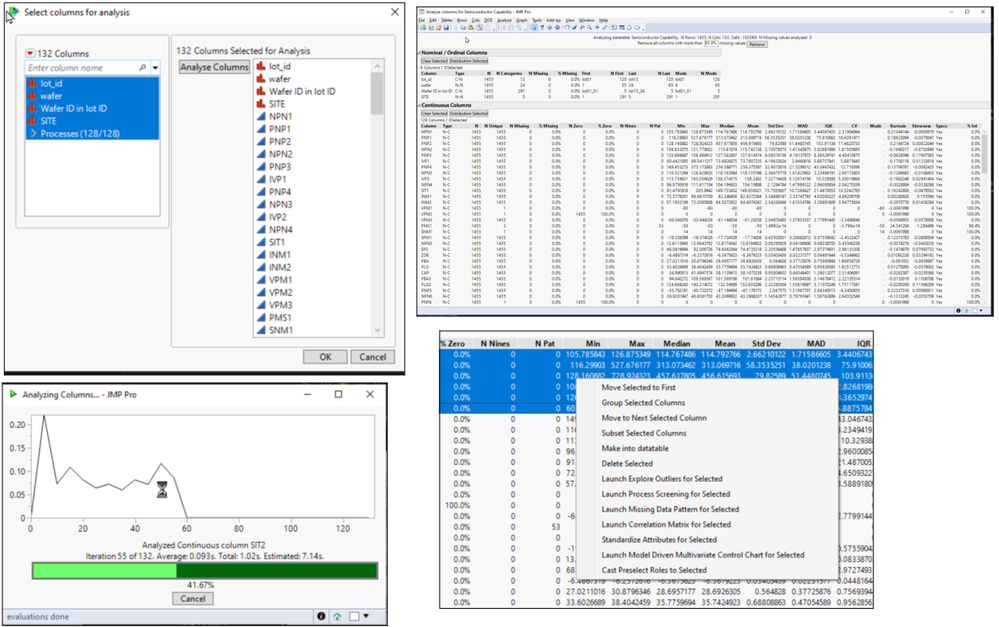Open the dropdown arrow next to column search

(156, 68)
